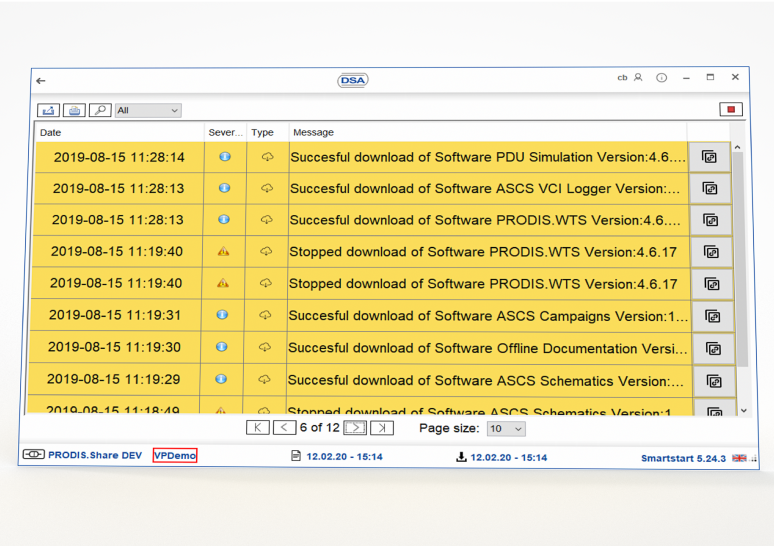Screen dimensions: 774x546
Task: Select the PDU Simulation download message
Action: (488, 157)
